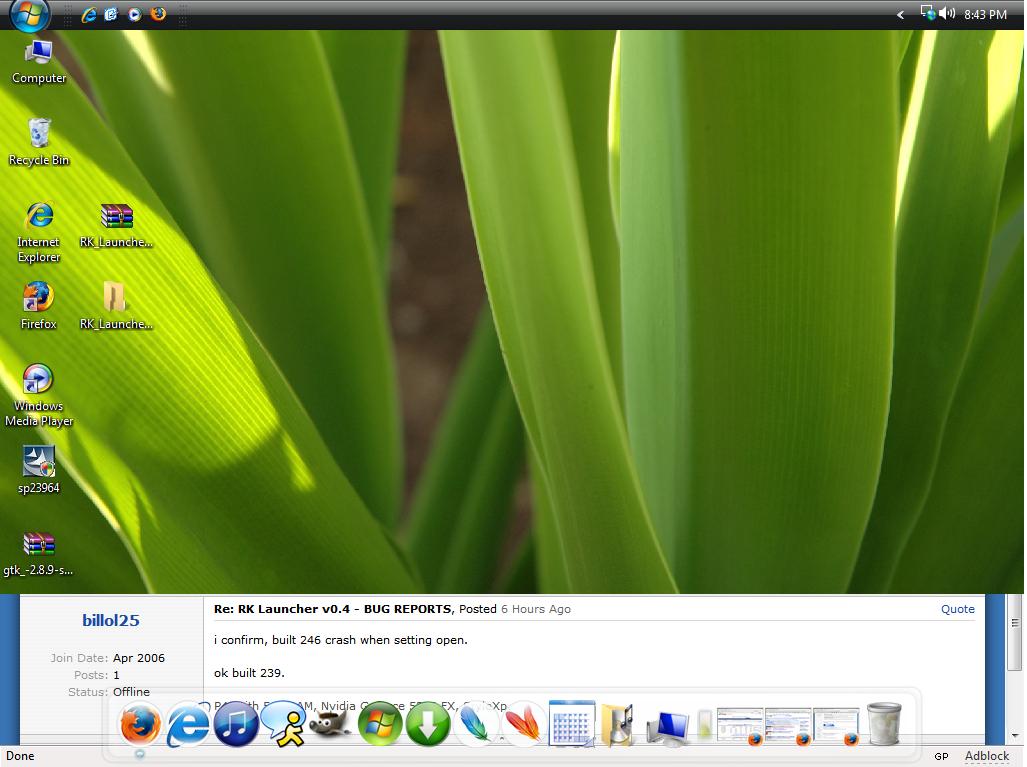Open the network status tray icon
Image resolution: width=1027 pixels, height=767 pixels.
(927, 13)
